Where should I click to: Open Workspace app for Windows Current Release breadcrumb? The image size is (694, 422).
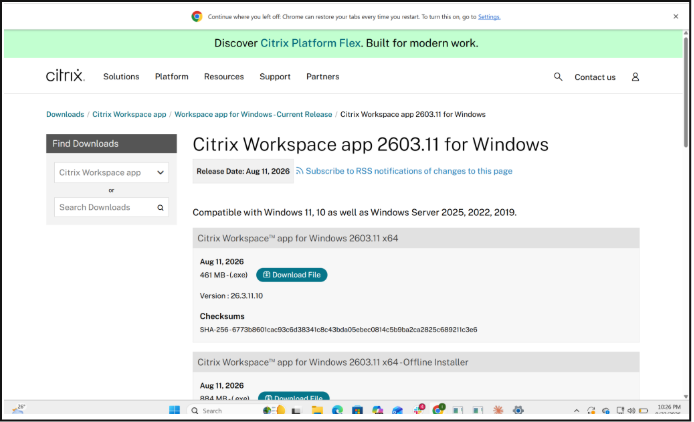point(253,114)
